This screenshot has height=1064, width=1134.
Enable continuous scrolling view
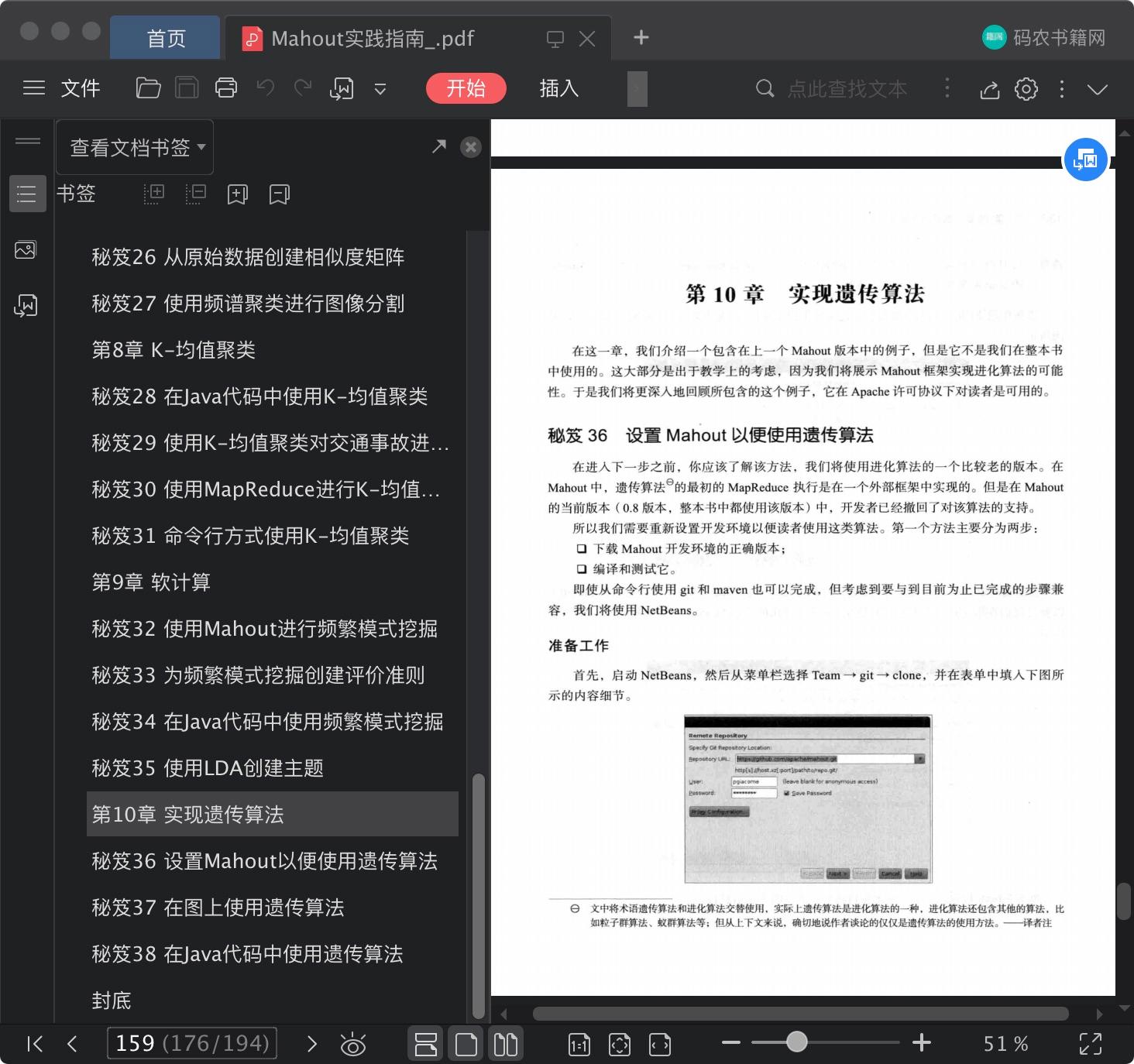tap(426, 1044)
